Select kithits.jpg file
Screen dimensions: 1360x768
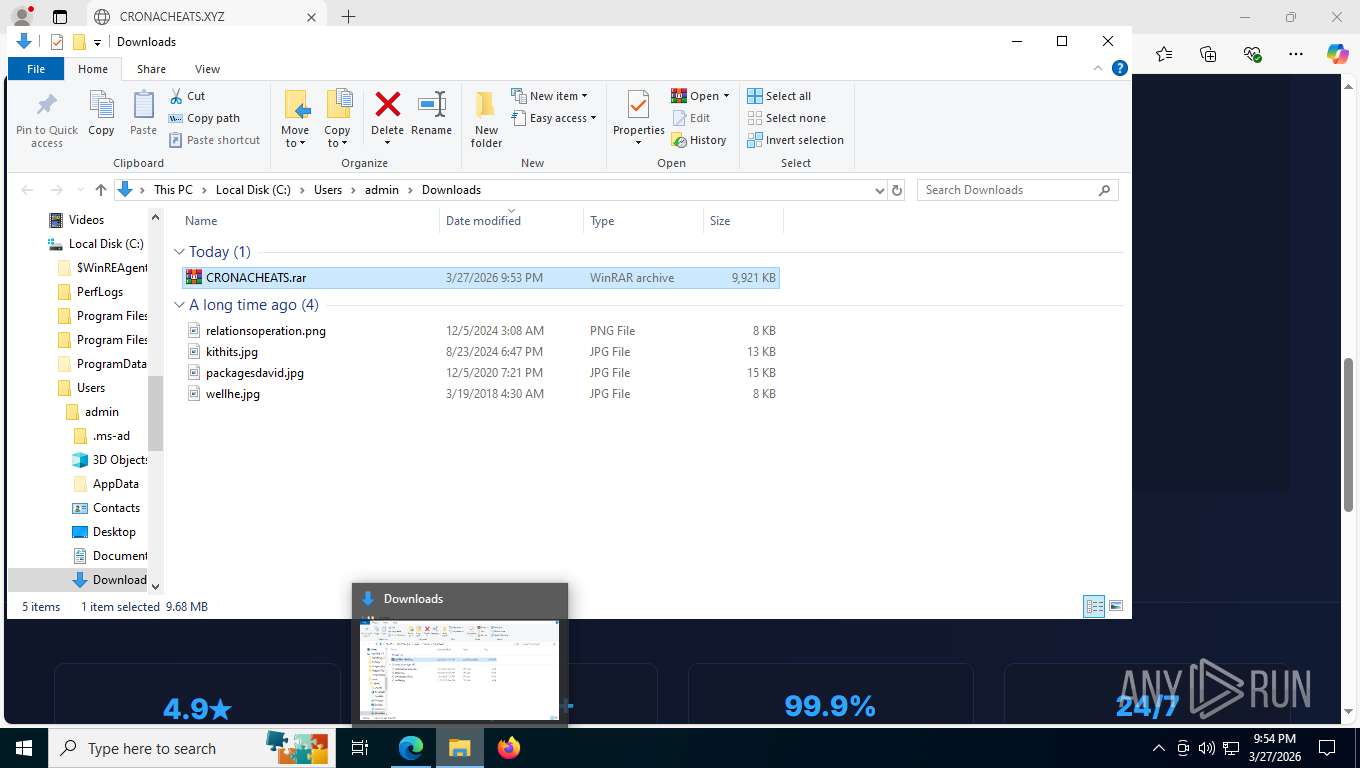pos(481,352)
